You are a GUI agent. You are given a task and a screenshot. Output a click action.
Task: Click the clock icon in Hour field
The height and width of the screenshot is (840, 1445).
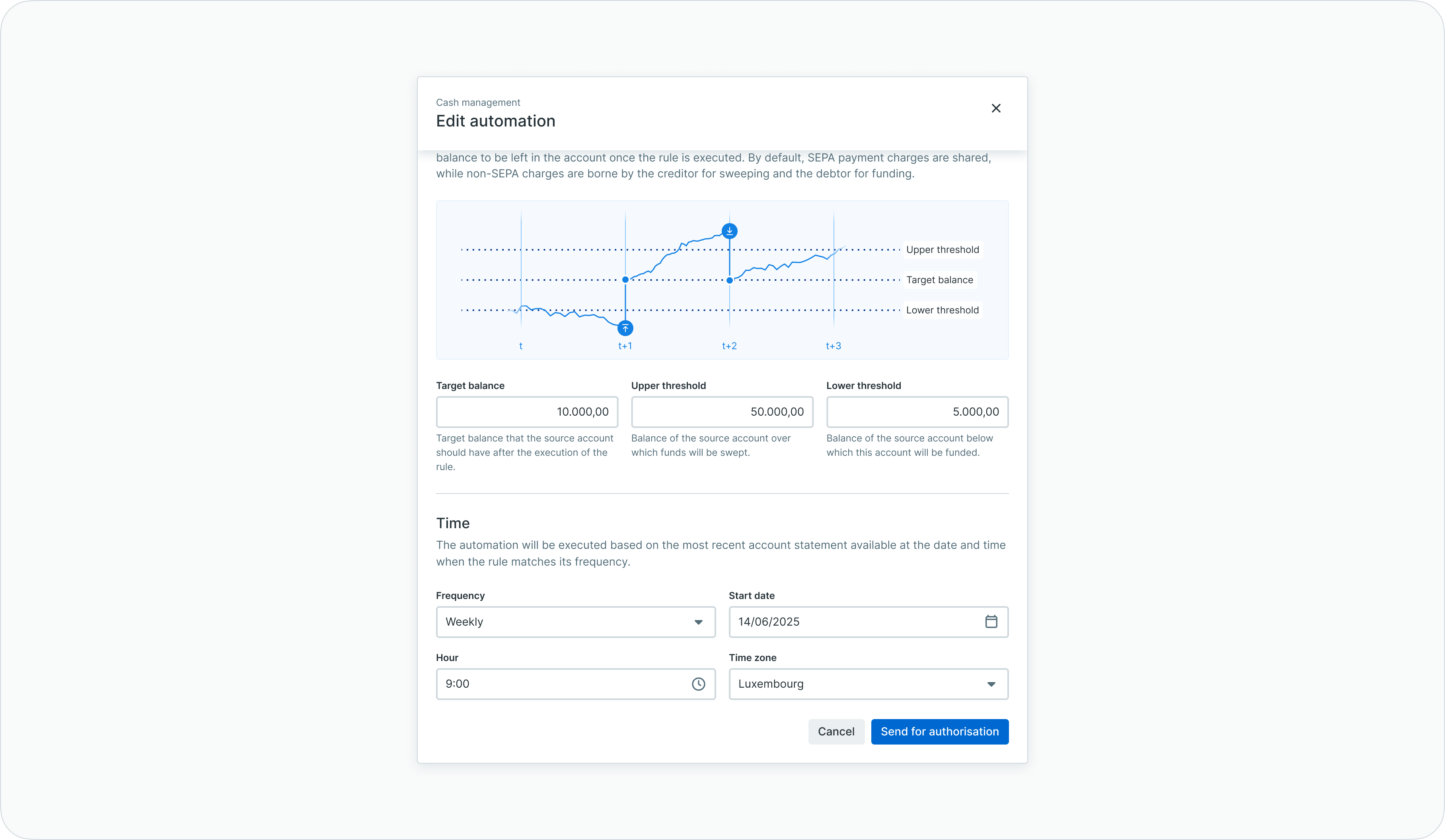coord(698,683)
